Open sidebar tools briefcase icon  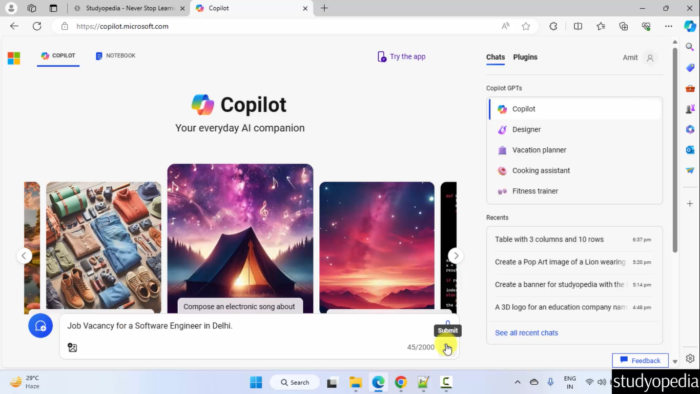point(690,88)
